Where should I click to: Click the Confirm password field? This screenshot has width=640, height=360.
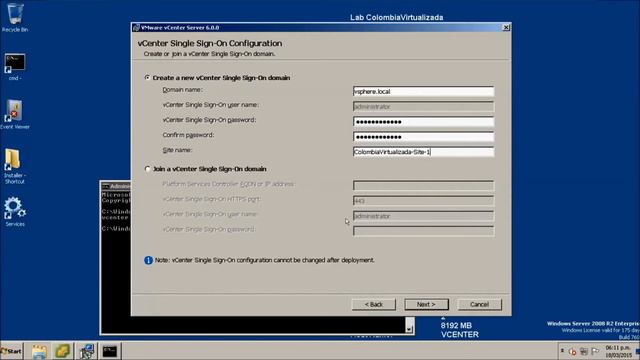[423, 137]
